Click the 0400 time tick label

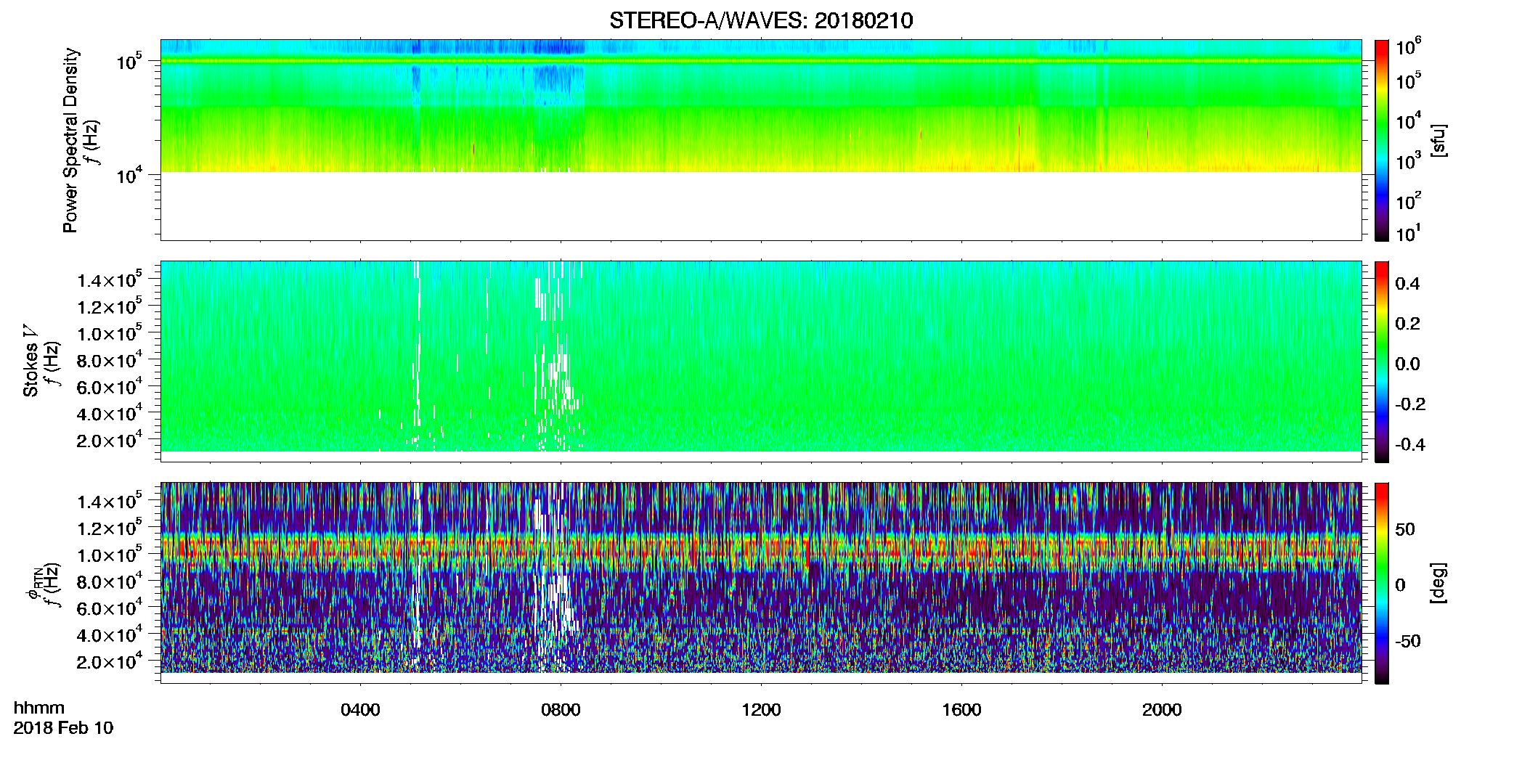[x=360, y=709]
